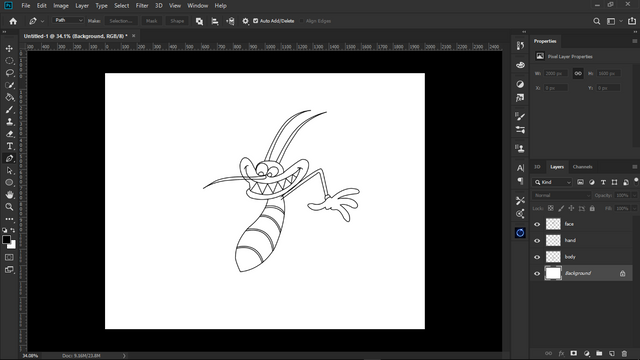
Task: Click the Mask button
Action: (151, 21)
